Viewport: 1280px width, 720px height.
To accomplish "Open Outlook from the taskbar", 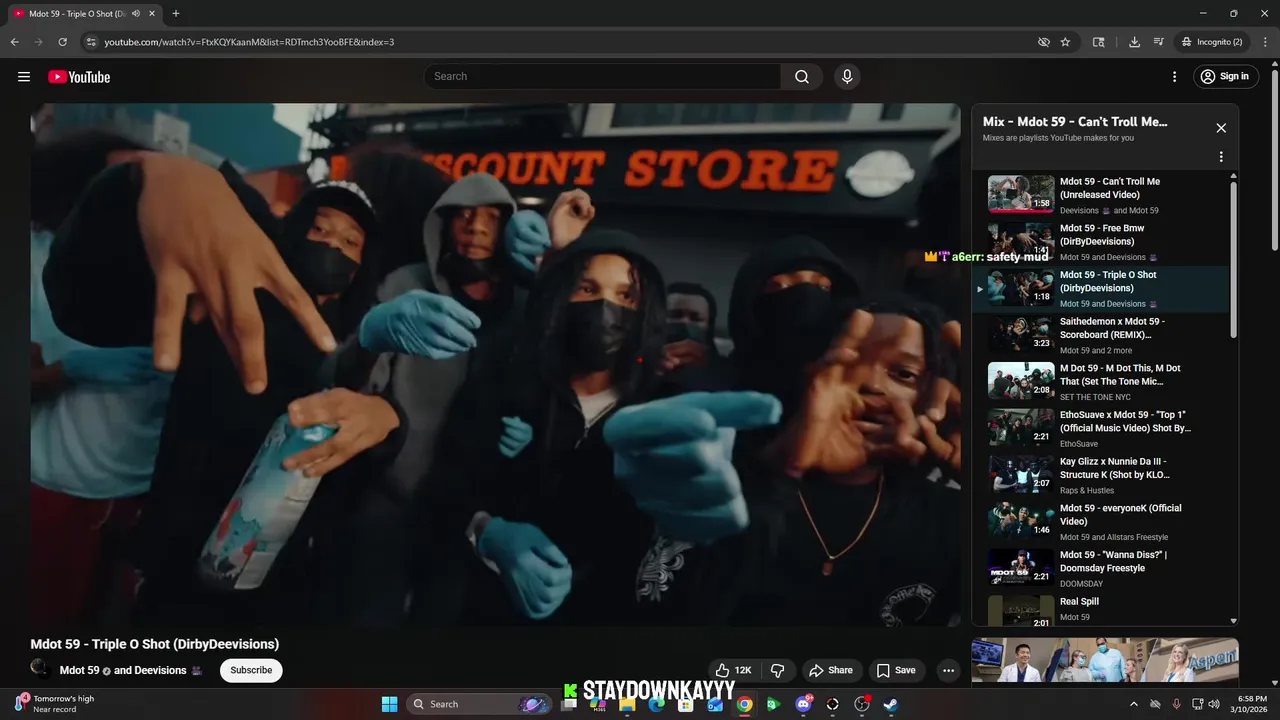I will [x=715, y=704].
